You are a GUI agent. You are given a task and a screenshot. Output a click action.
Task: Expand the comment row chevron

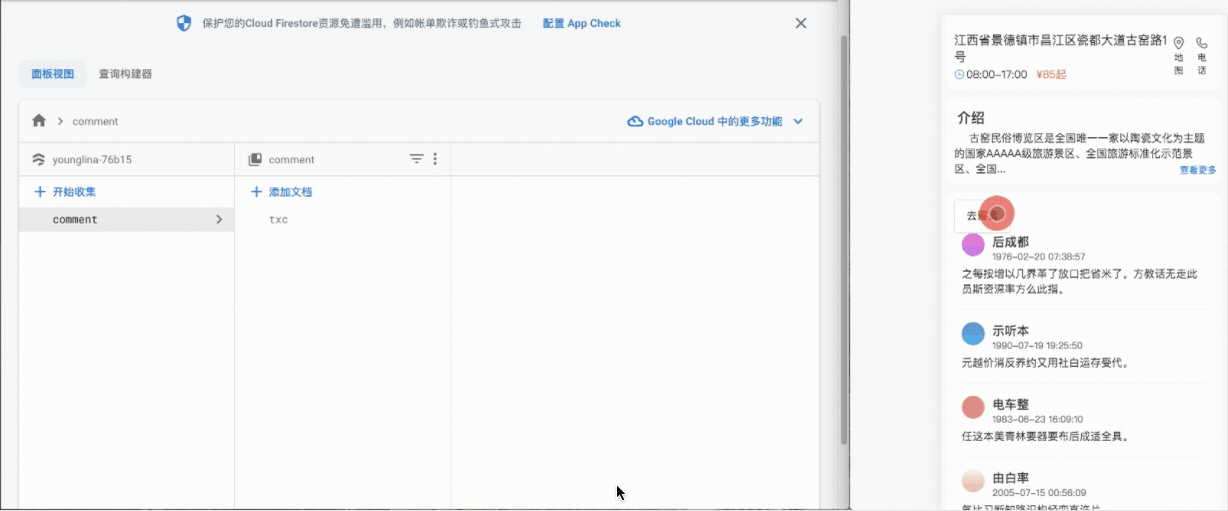tap(219, 219)
